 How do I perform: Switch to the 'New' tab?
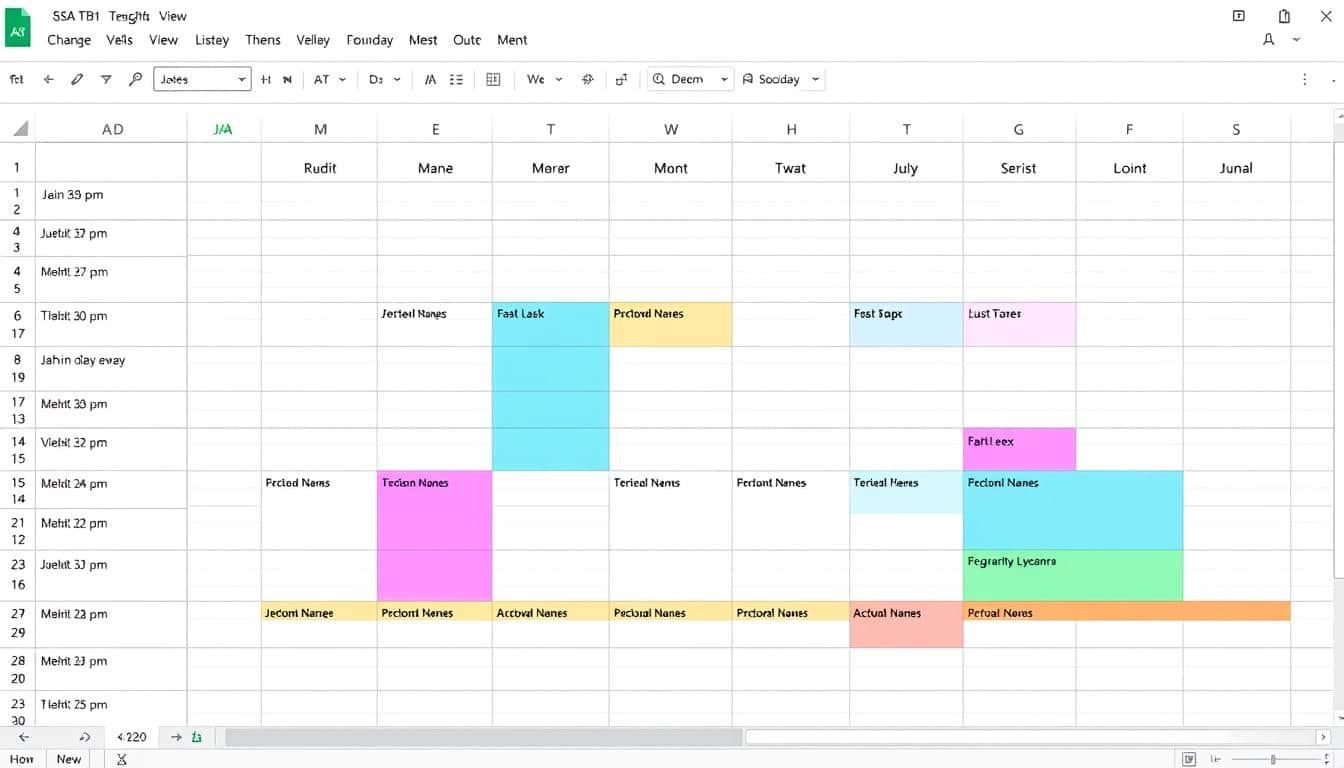pyautogui.click(x=69, y=759)
